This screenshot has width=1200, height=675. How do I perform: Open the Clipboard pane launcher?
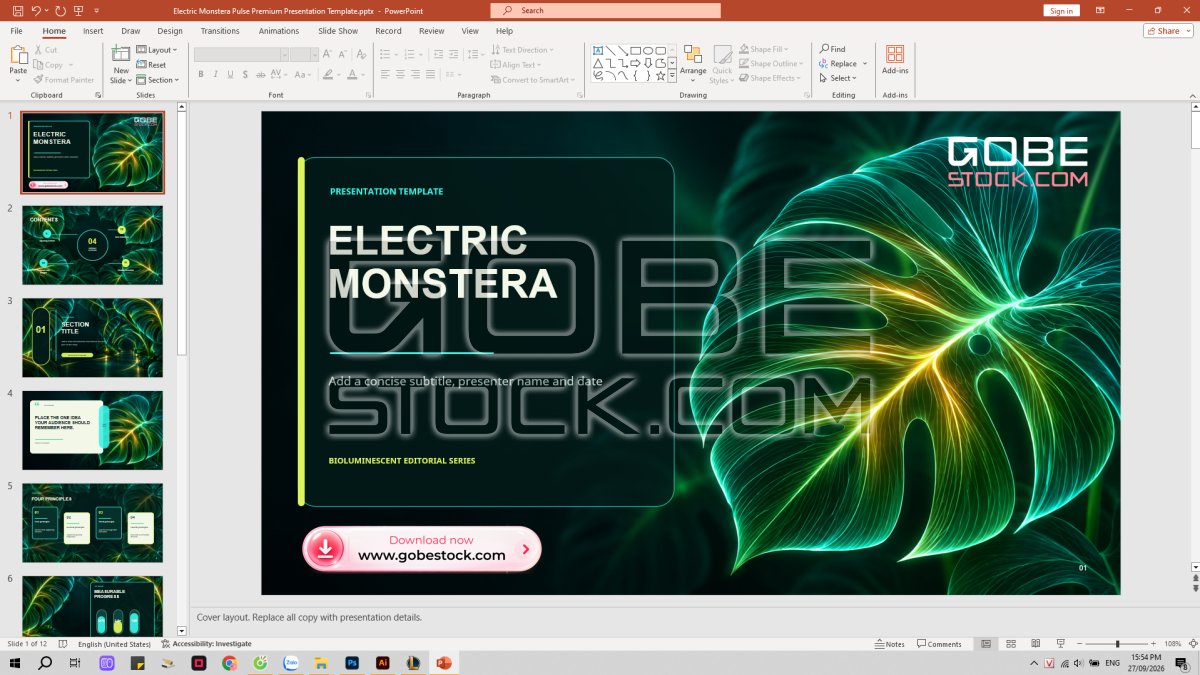[x=98, y=95]
